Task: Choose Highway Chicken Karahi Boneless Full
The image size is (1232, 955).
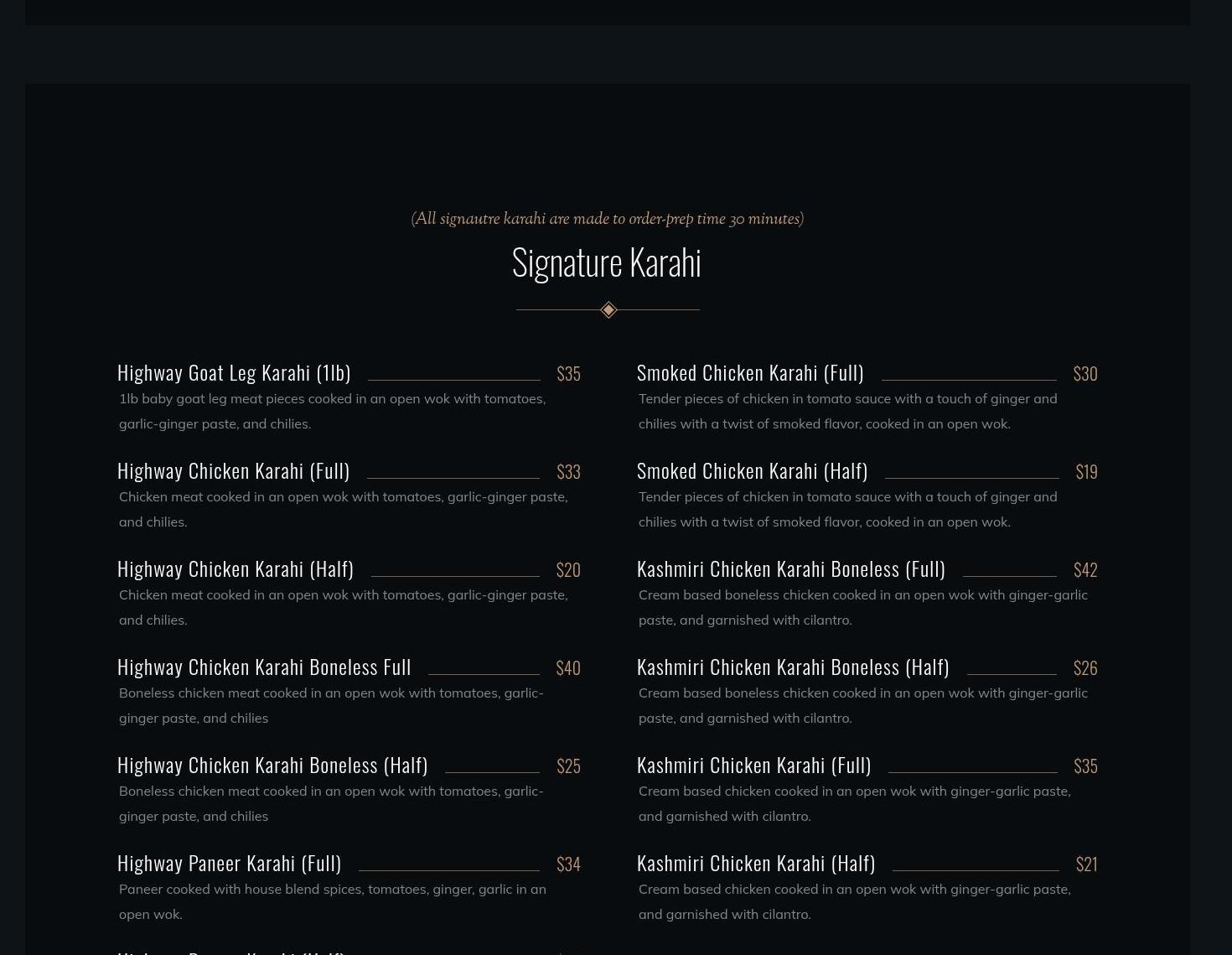Action: point(264,667)
